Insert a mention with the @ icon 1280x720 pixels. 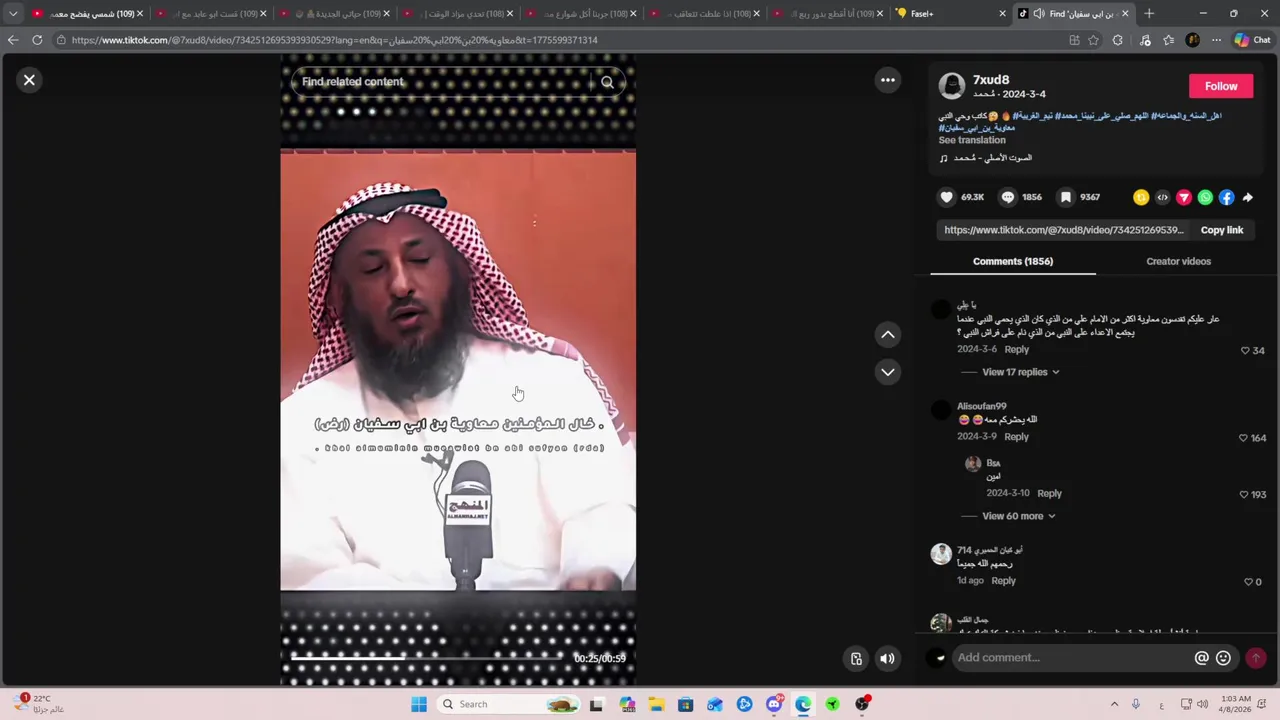coord(1201,658)
